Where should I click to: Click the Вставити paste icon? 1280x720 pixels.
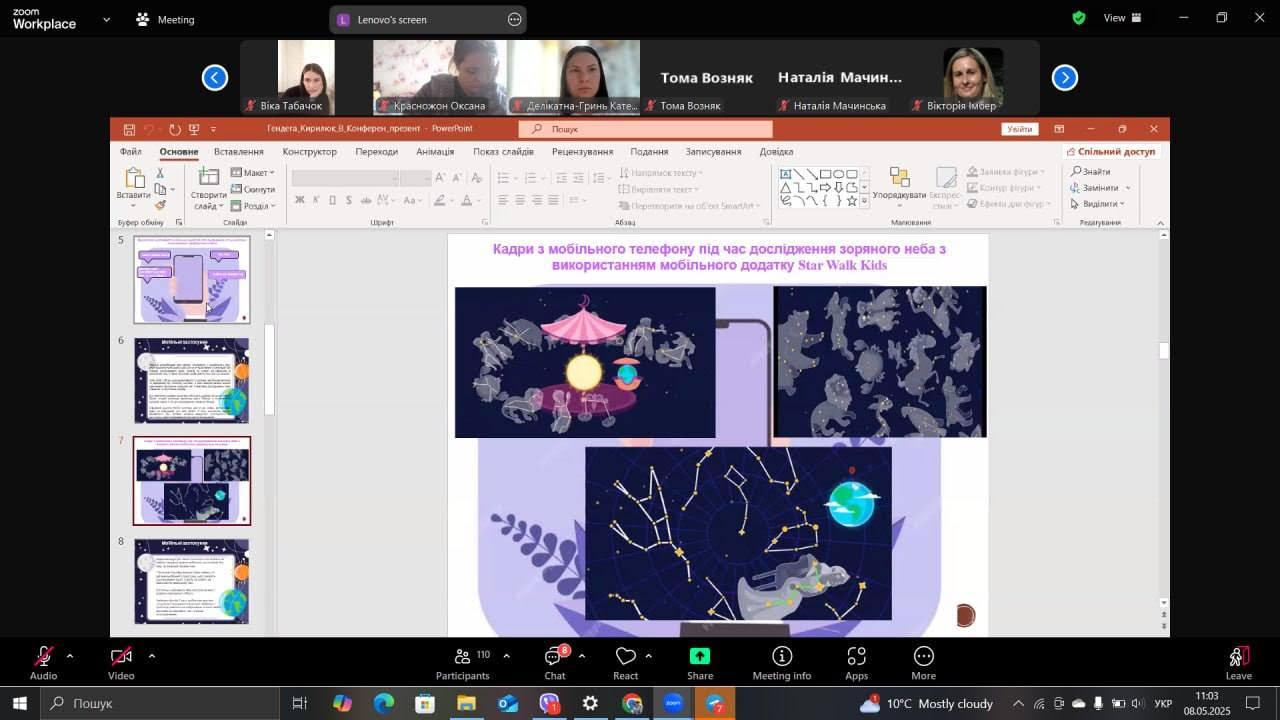[x=133, y=177]
